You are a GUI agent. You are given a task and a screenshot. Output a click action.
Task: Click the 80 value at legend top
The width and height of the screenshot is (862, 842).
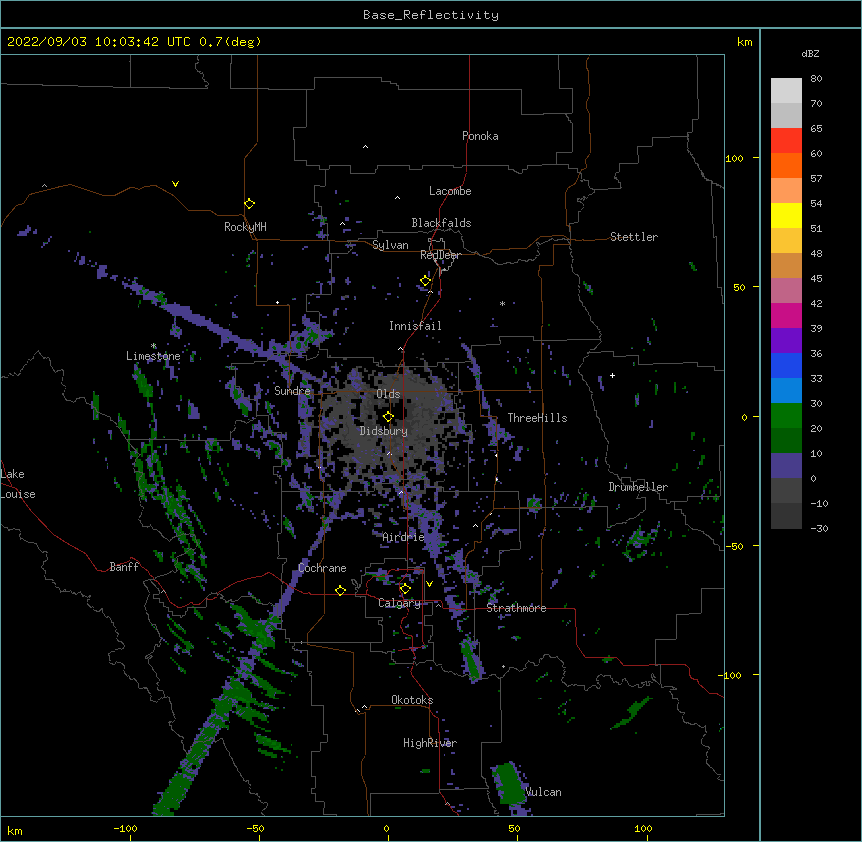pos(816,79)
